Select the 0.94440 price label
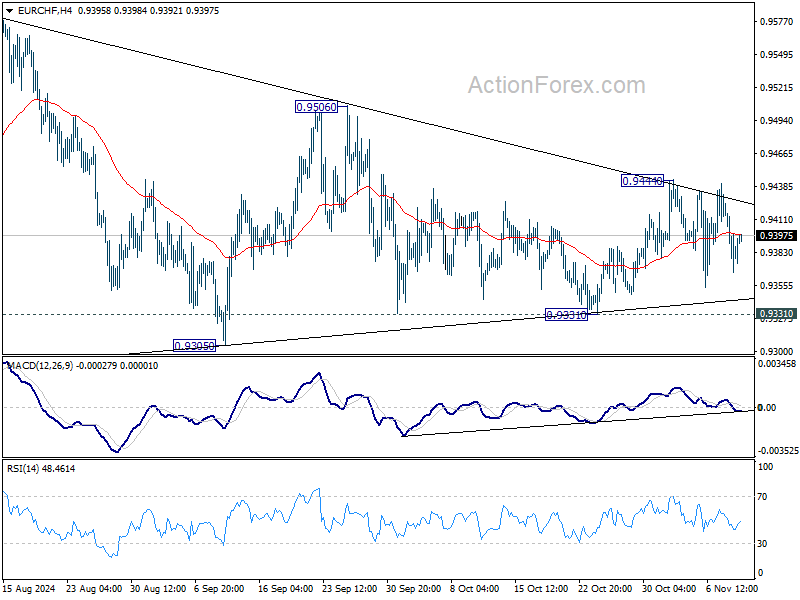 (x=642, y=180)
